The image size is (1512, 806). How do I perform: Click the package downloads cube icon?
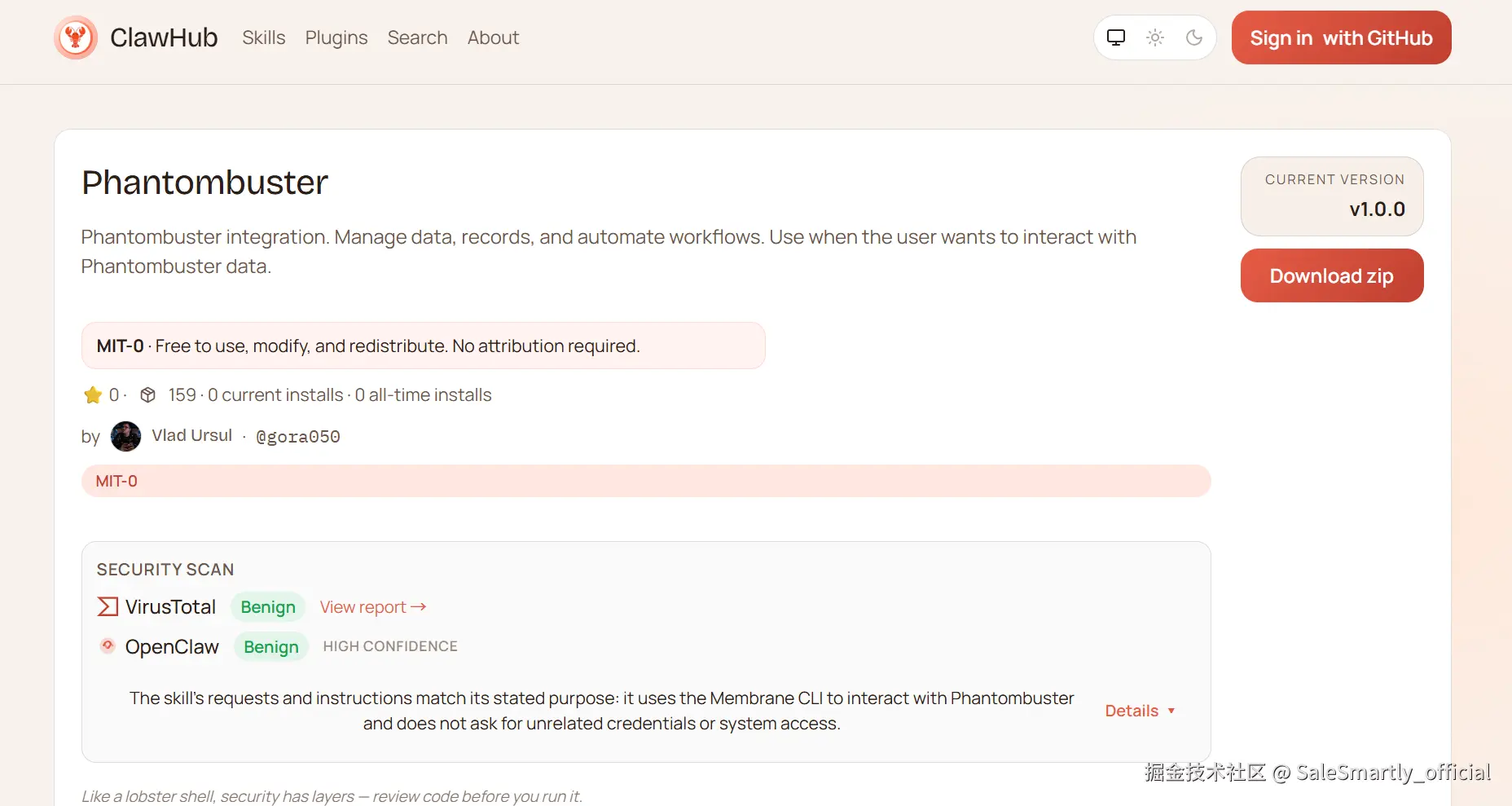(147, 395)
